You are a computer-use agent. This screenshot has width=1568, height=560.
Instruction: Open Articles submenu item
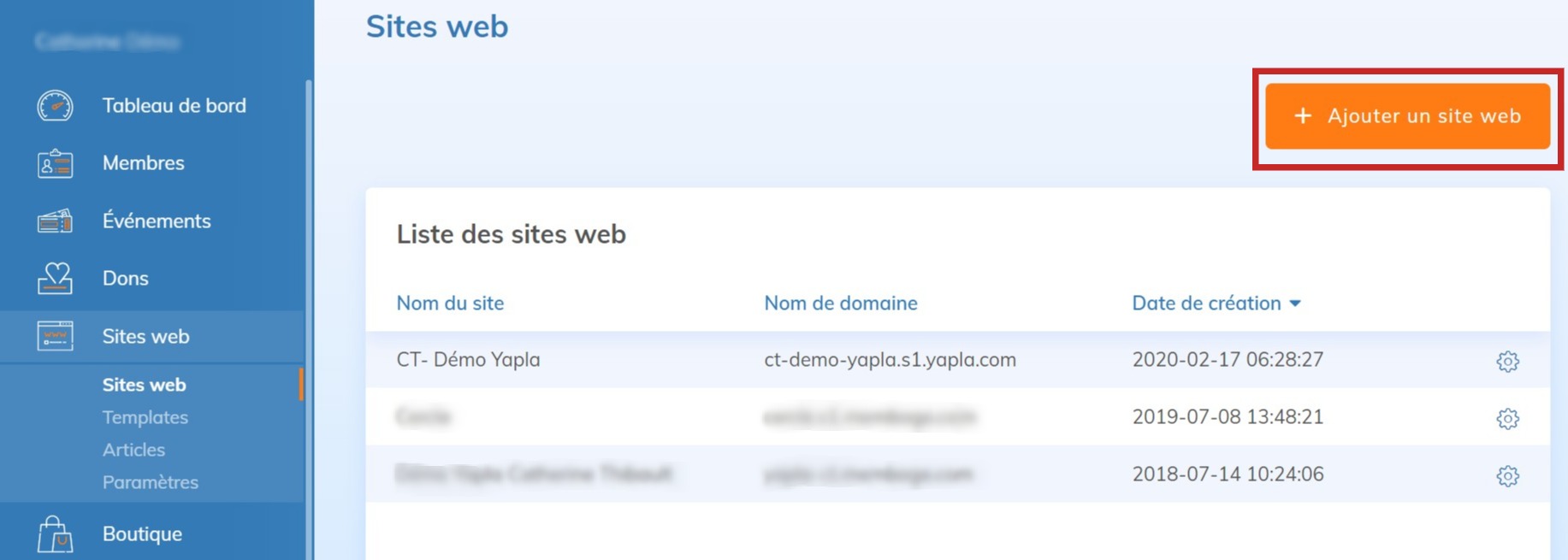(133, 450)
